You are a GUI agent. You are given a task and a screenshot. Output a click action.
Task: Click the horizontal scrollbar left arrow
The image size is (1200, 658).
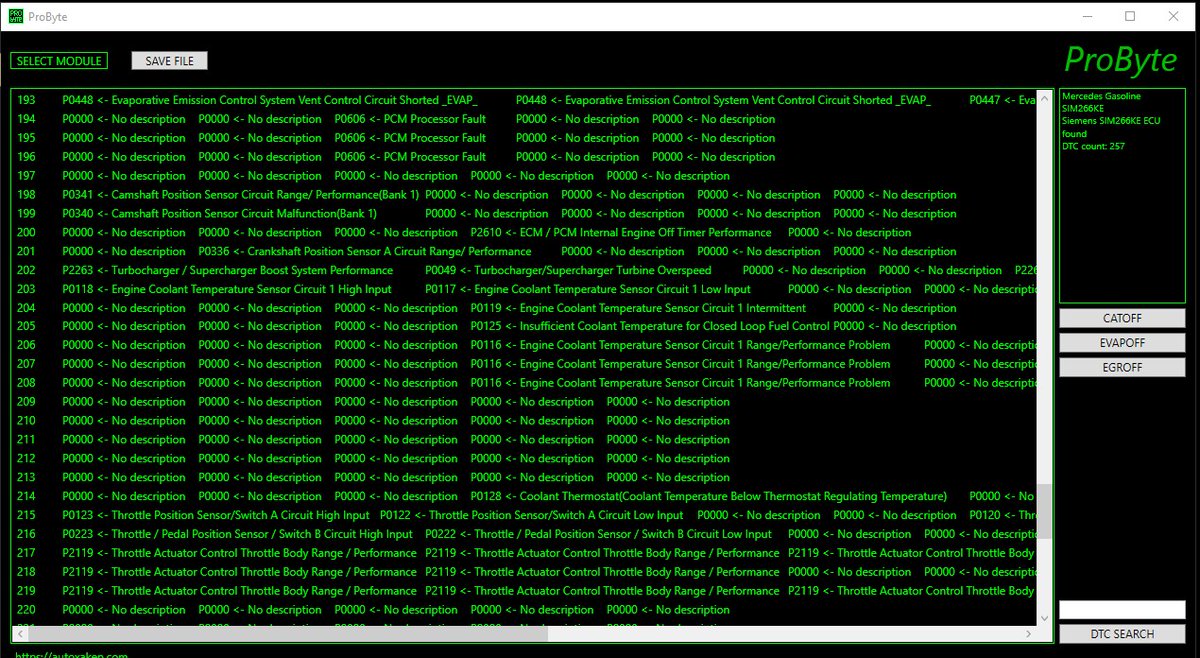pos(19,635)
